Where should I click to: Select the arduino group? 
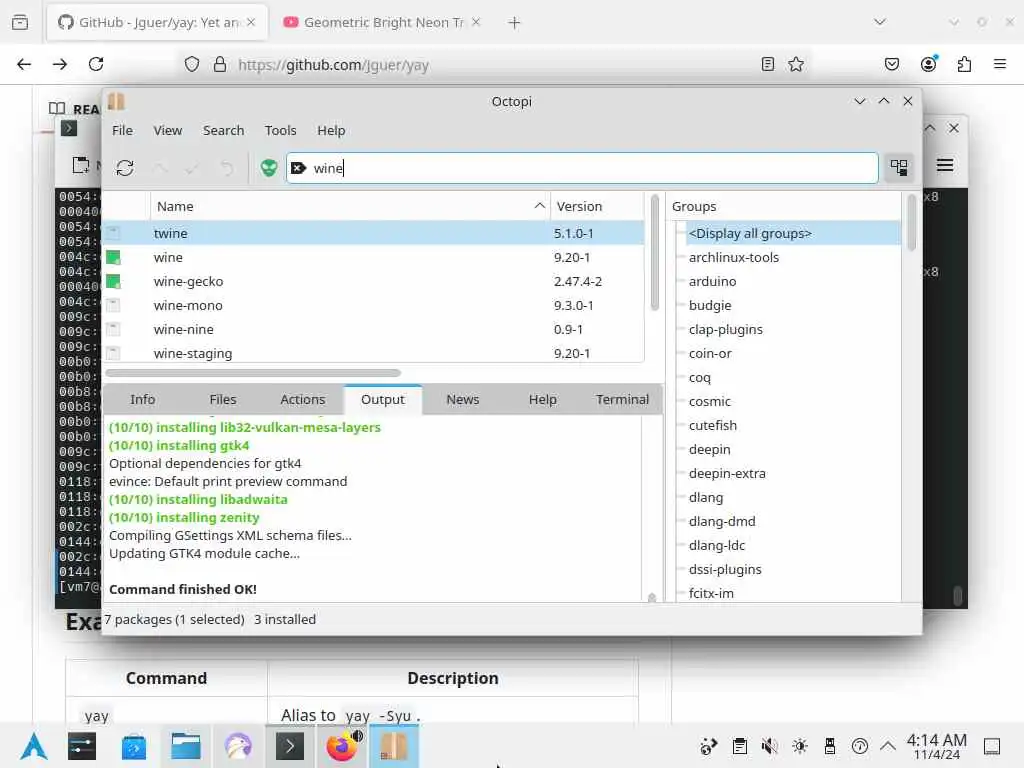coord(712,281)
